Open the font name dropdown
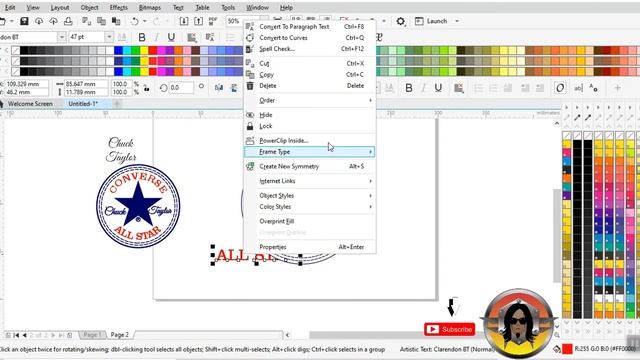Screen dimensions: 640x360 [x=62, y=37]
